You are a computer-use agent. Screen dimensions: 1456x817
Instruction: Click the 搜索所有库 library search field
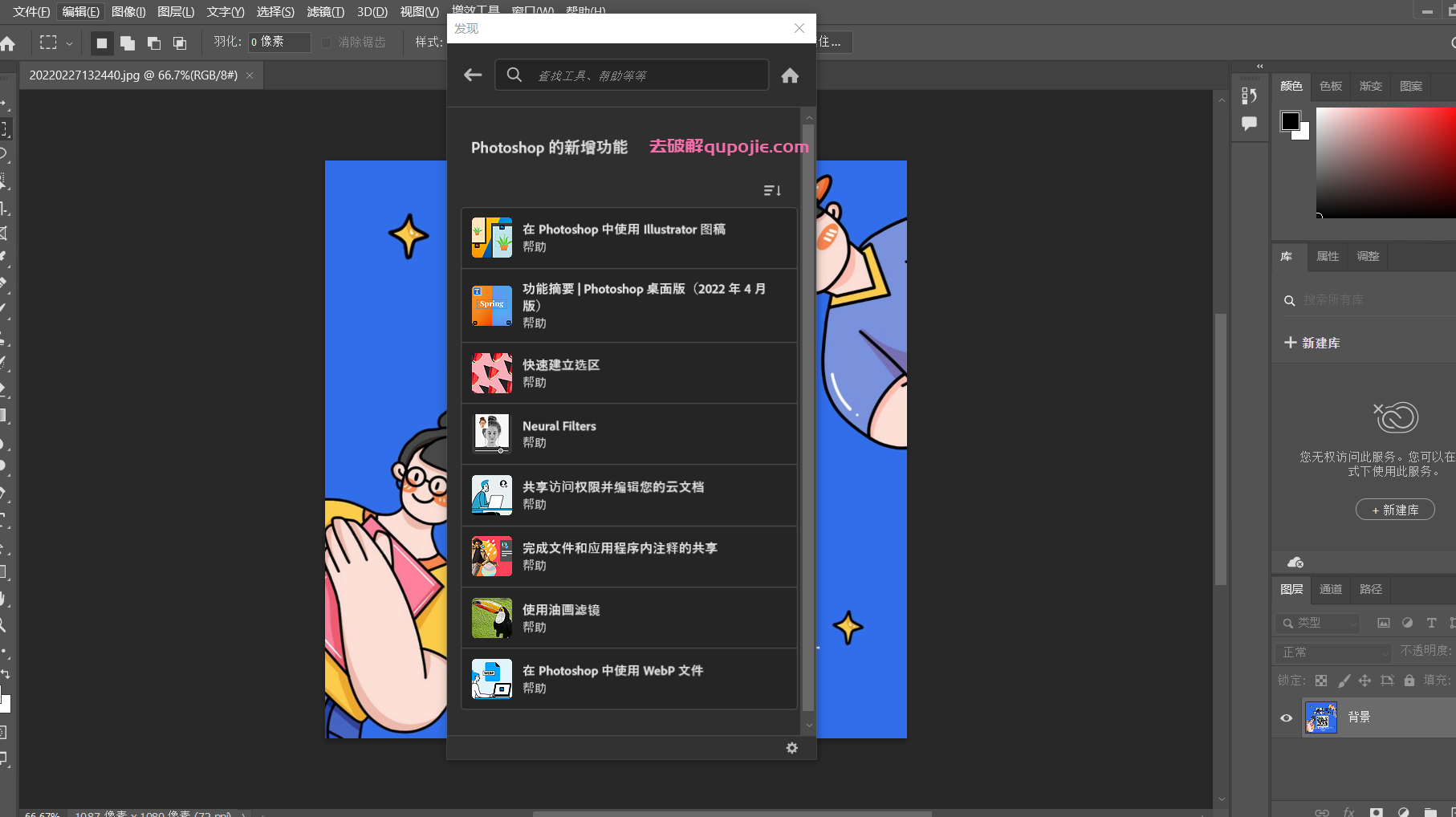coord(1369,300)
